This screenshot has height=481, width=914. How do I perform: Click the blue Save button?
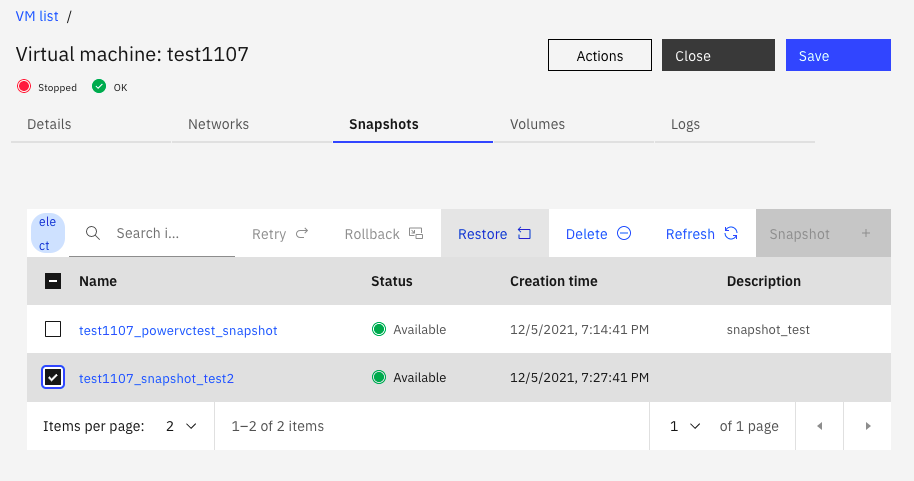point(838,56)
